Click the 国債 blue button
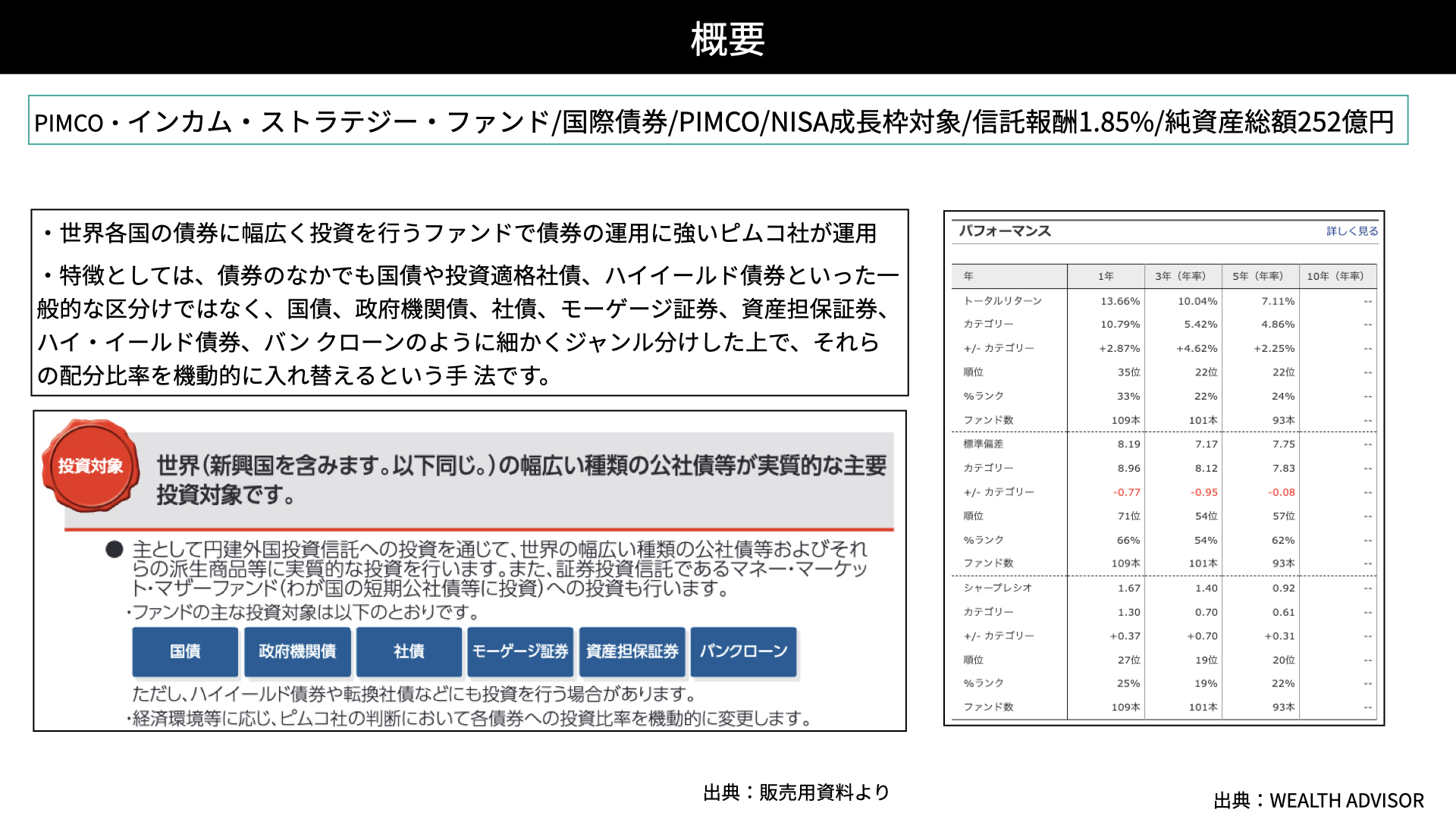 [x=185, y=651]
